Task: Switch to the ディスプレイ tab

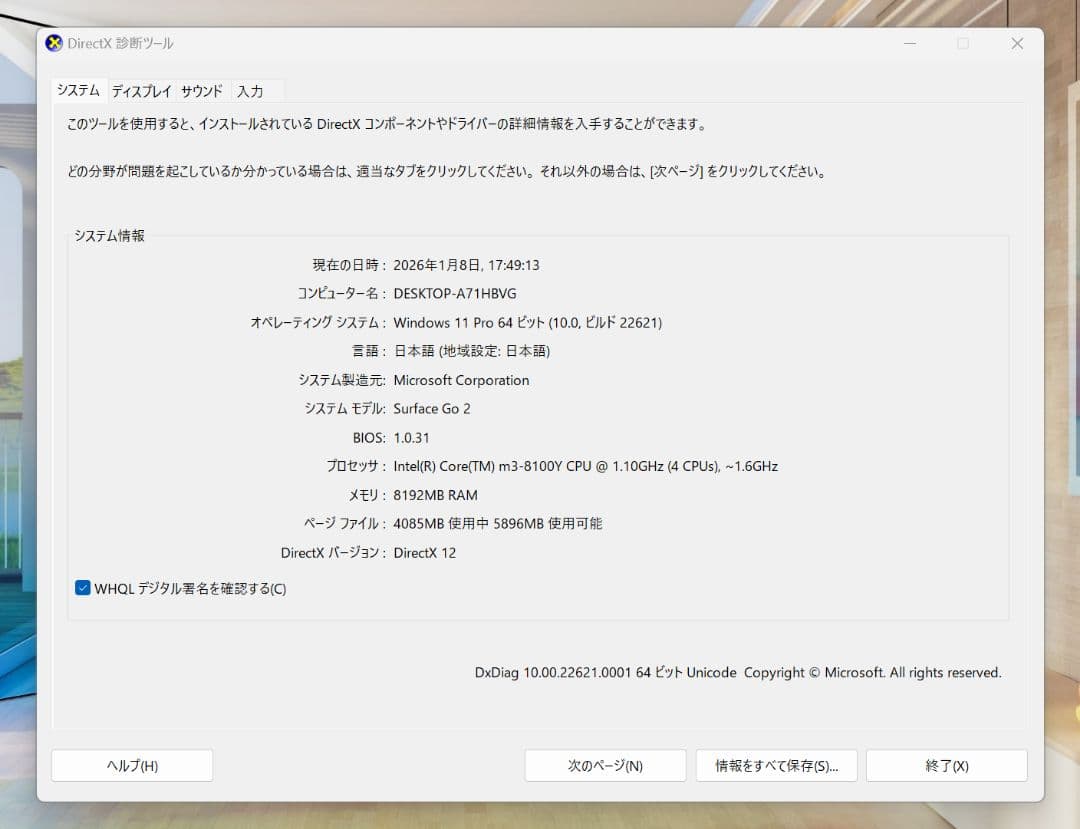Action: 141,91
